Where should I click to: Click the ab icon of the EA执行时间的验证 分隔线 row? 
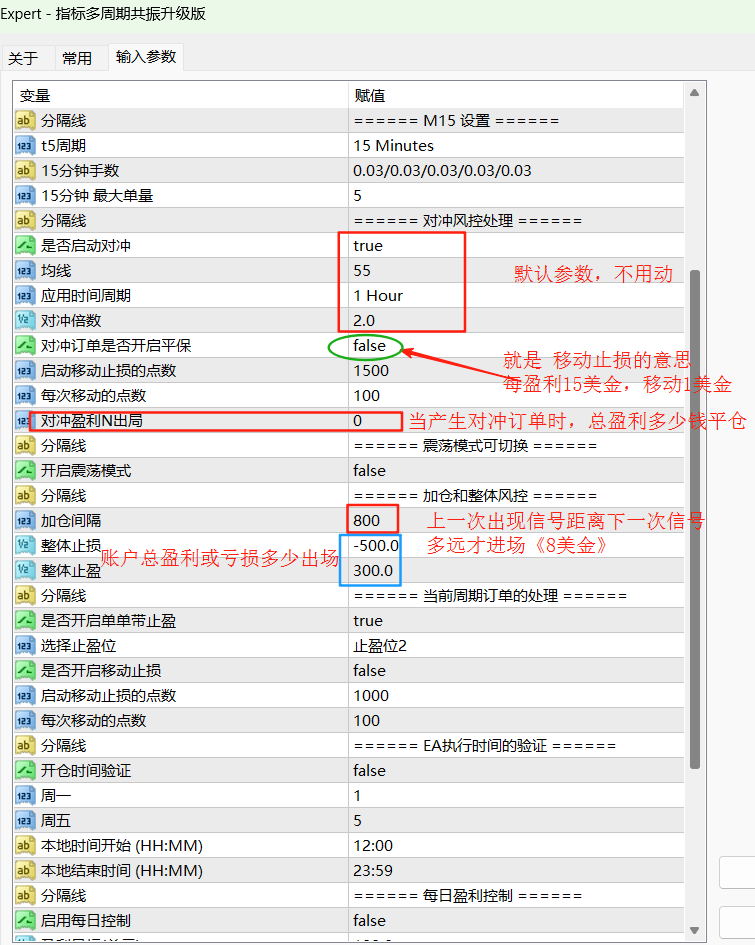24,746
